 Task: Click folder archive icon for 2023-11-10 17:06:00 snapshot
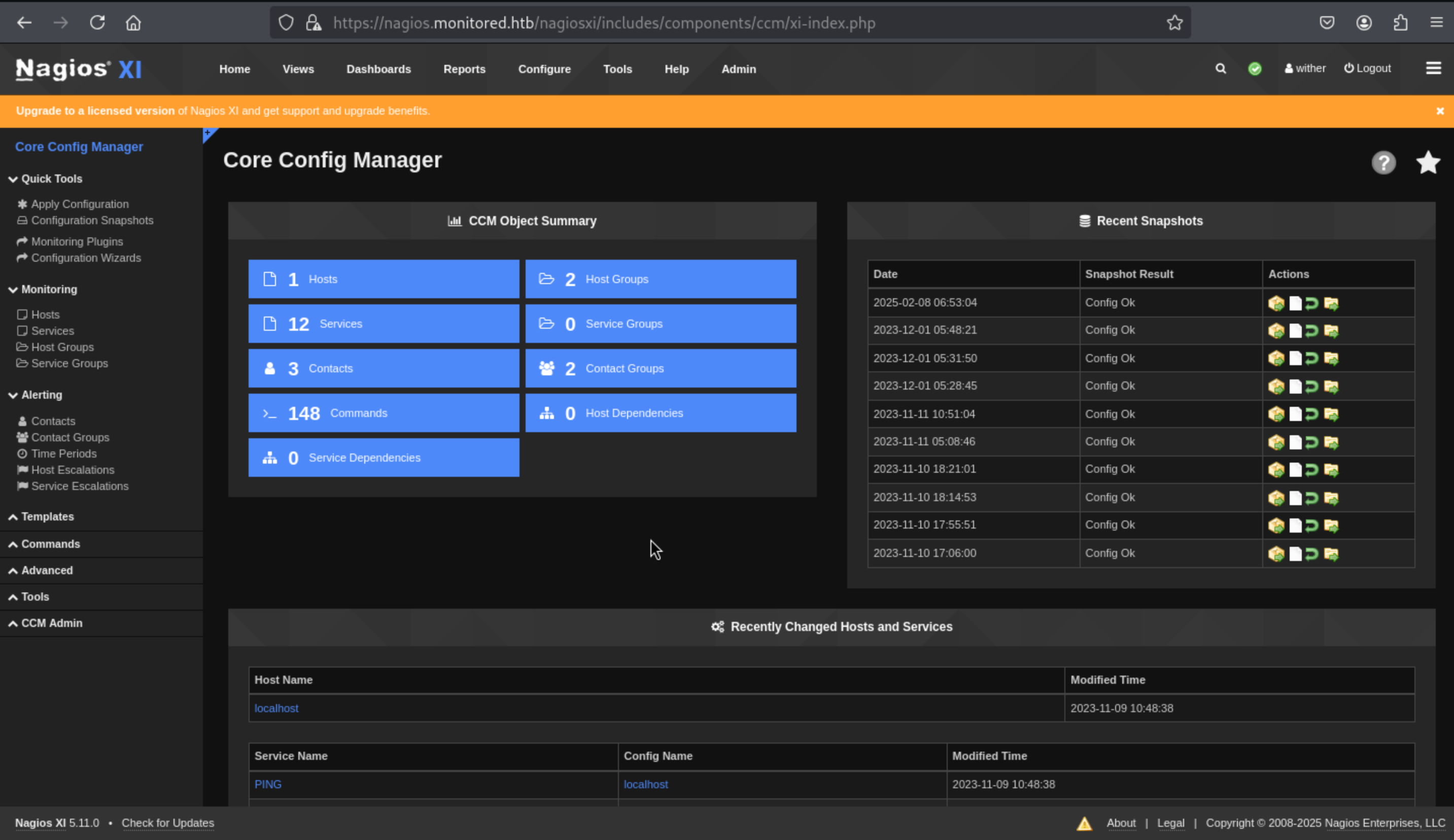pos(1331,554)
